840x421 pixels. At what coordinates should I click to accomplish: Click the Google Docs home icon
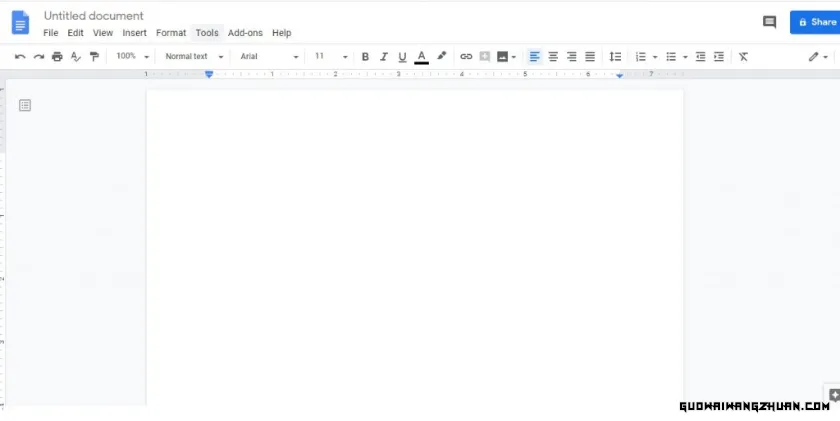click(20, 22)
